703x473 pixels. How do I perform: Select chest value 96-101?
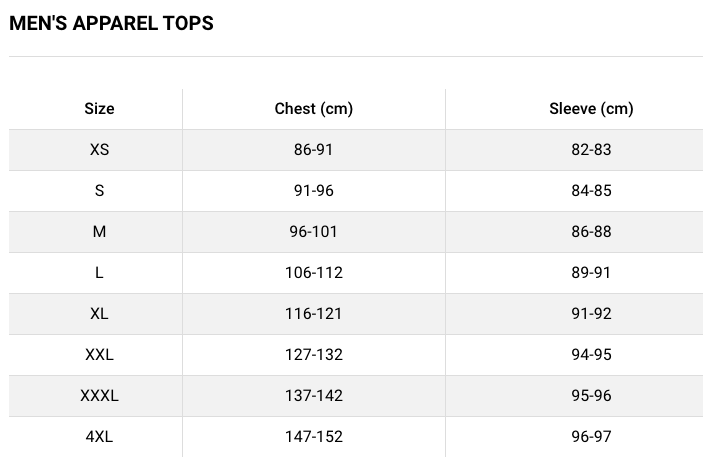tap(313, 232)
